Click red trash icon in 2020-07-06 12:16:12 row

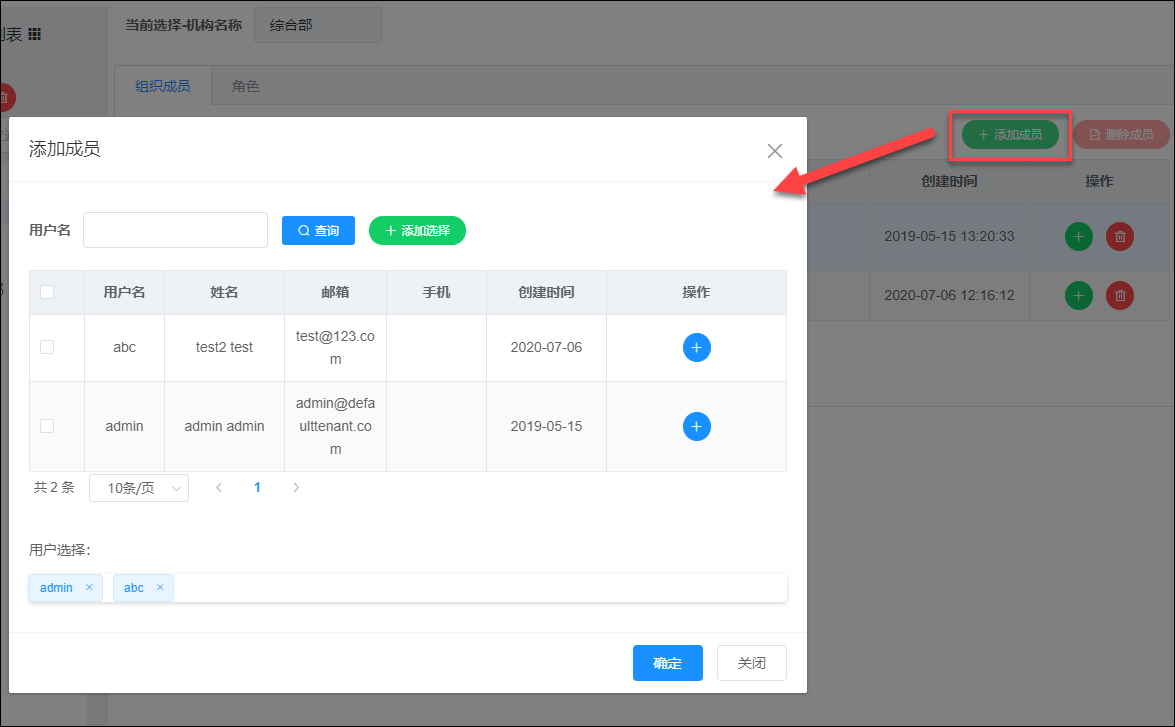pyautogui.click(x=1120, y=295)
